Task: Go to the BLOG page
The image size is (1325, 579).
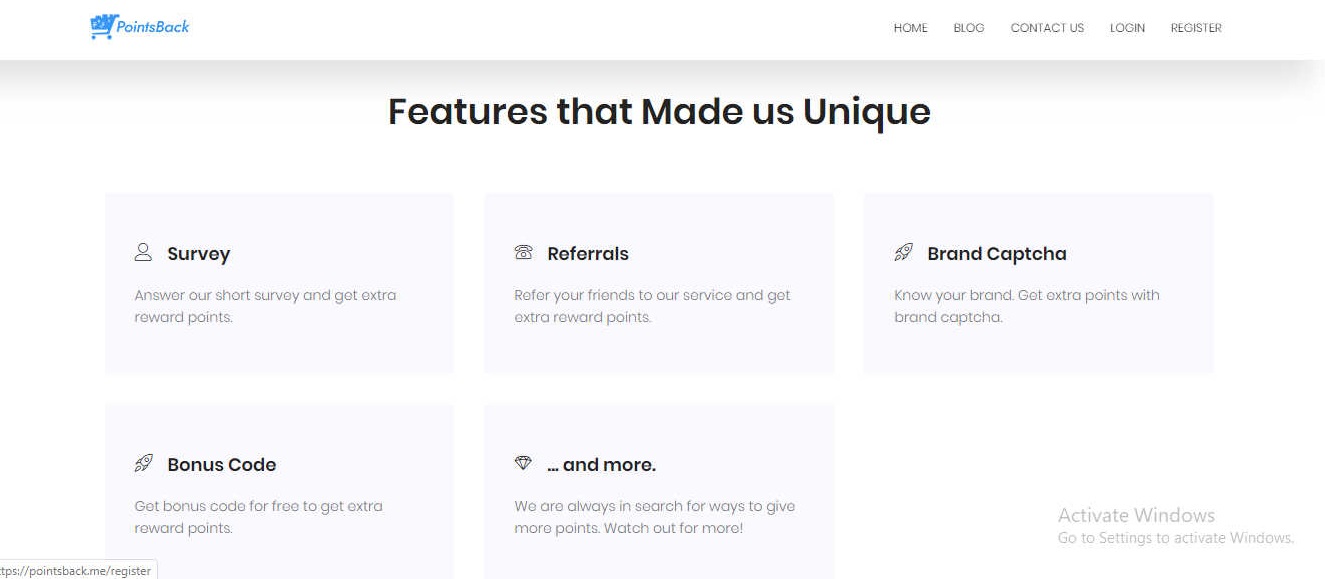Action: [969, 28]
